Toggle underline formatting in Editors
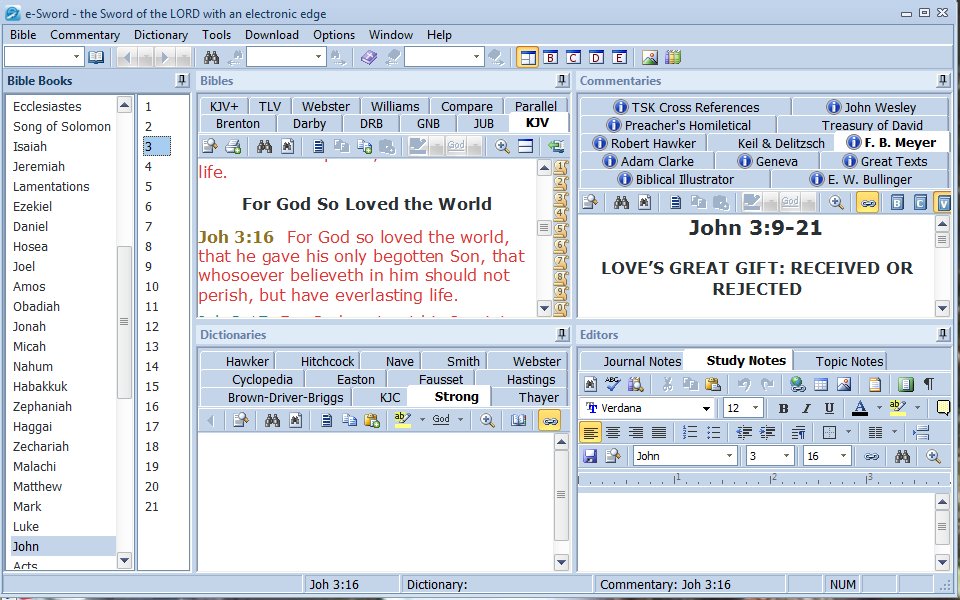Viewport: 960px width, 600px height. pyautogui.click(x=829, y=408)
